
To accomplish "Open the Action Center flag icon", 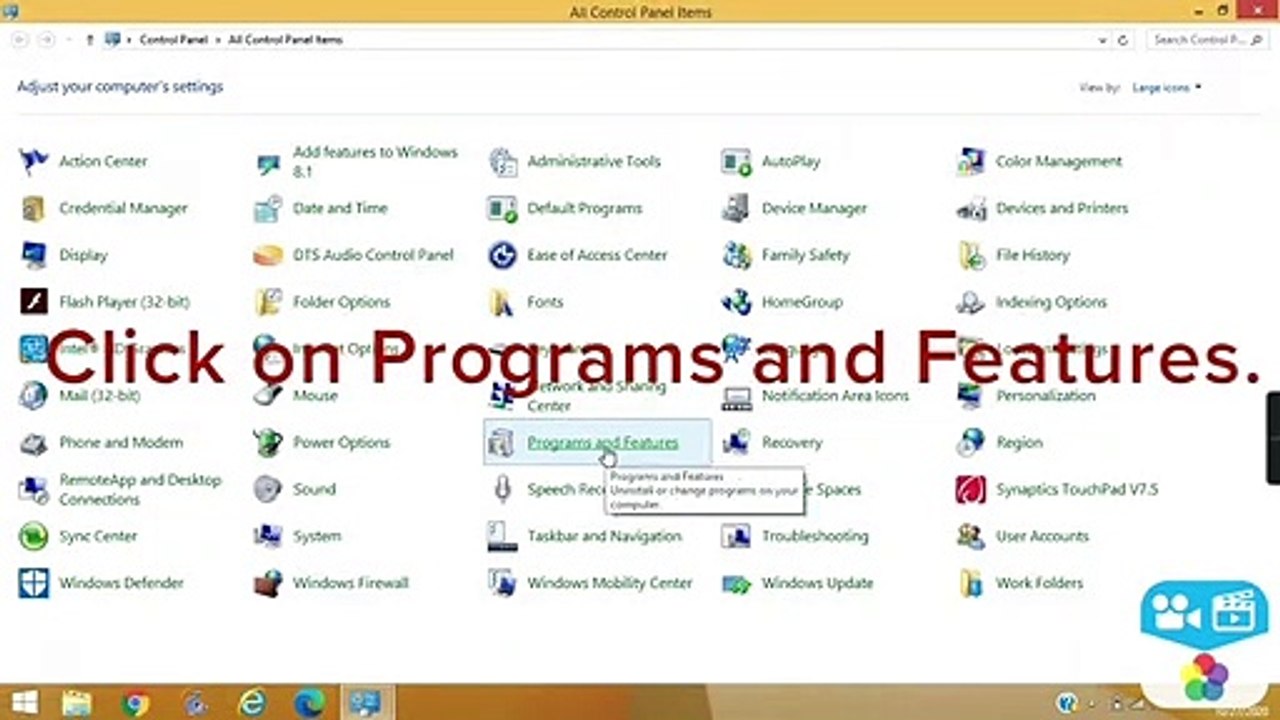I will 34,161.
